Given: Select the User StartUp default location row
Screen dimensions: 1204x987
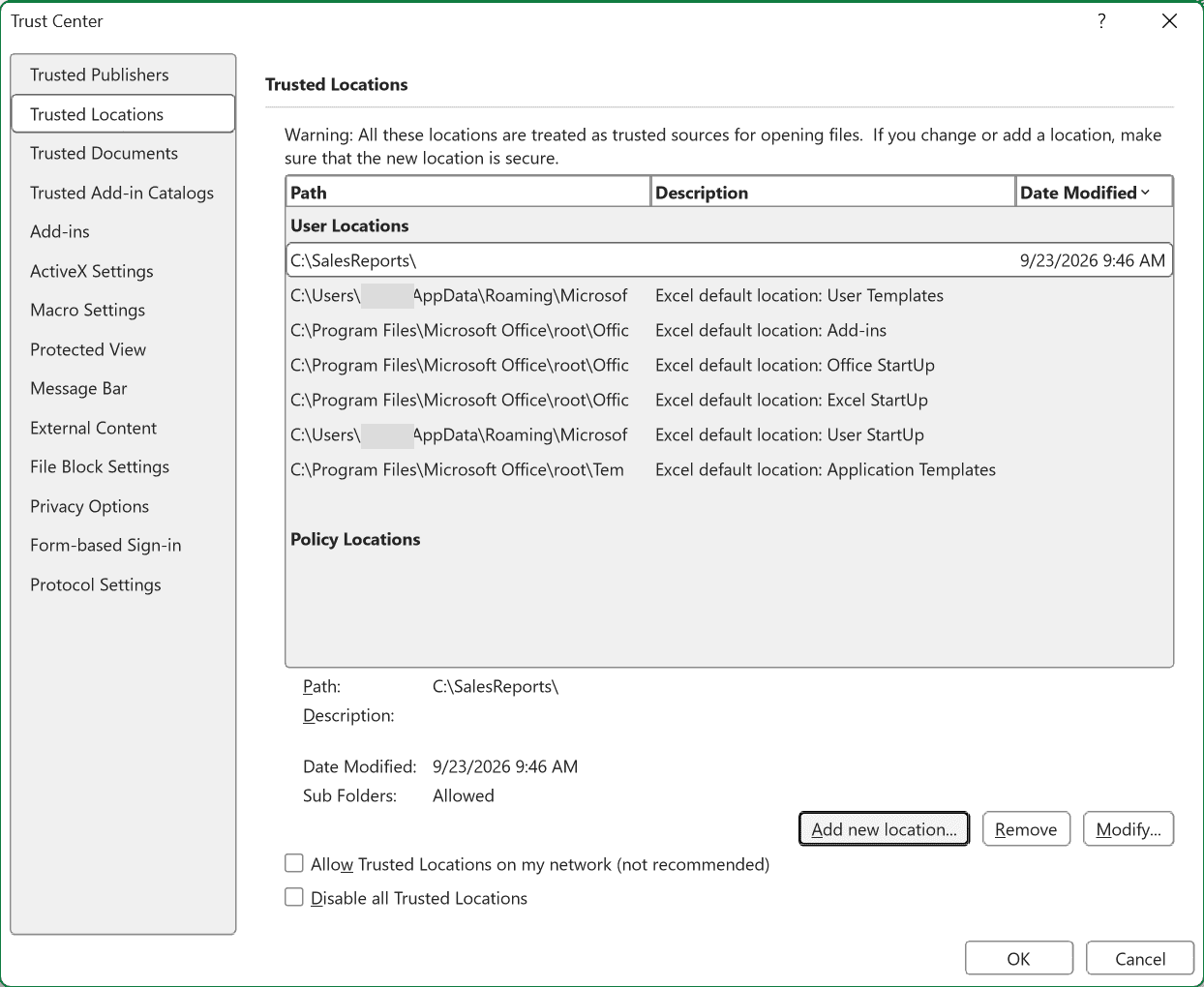Looking at the screenshot, I should pyautogui.click(x=730, y=434).
